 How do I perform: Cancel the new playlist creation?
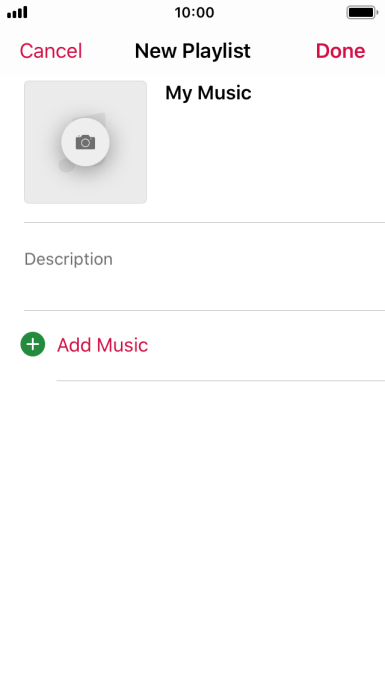pos(51,51)
